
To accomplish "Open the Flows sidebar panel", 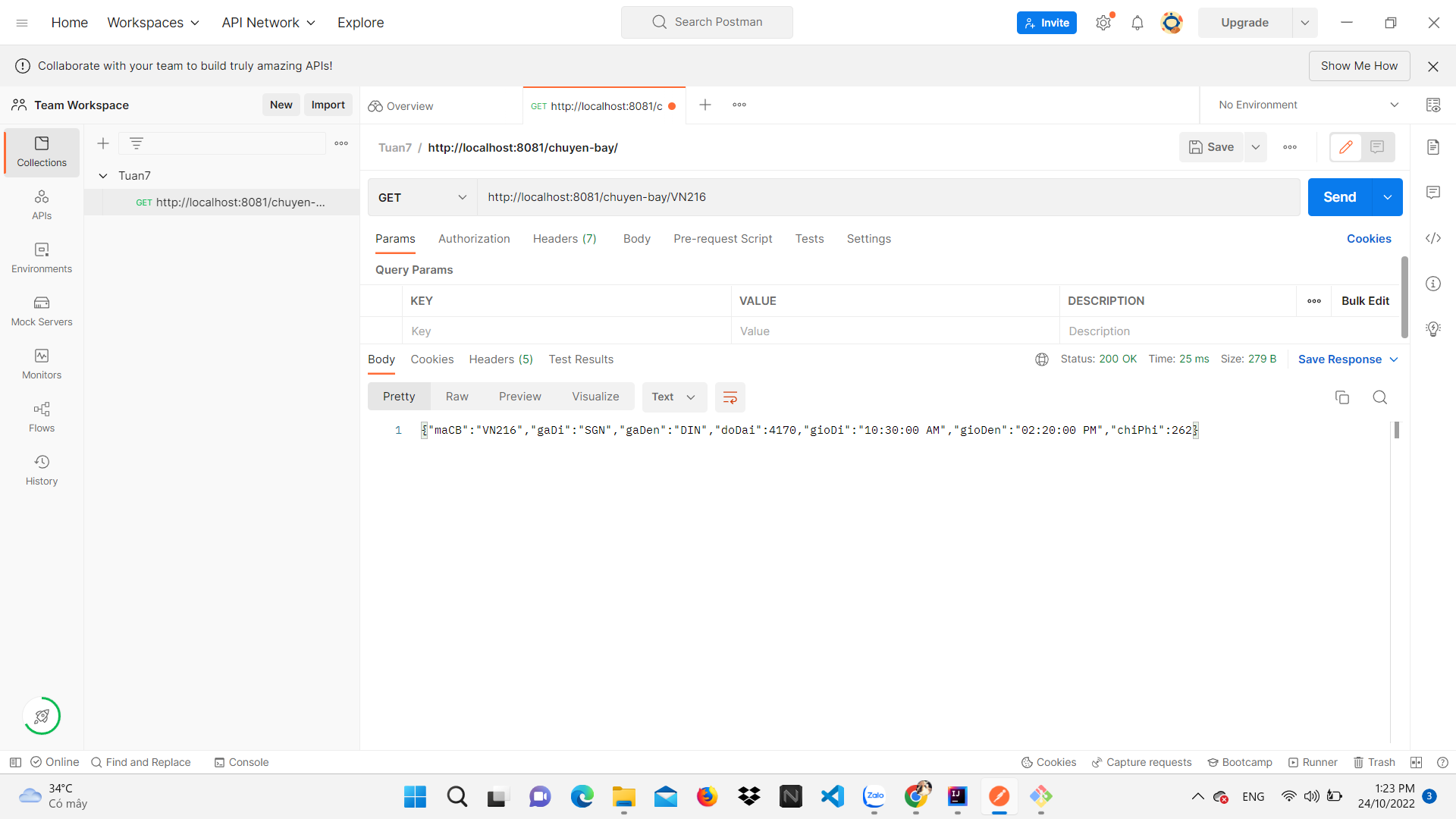I will tap(42, 417).
